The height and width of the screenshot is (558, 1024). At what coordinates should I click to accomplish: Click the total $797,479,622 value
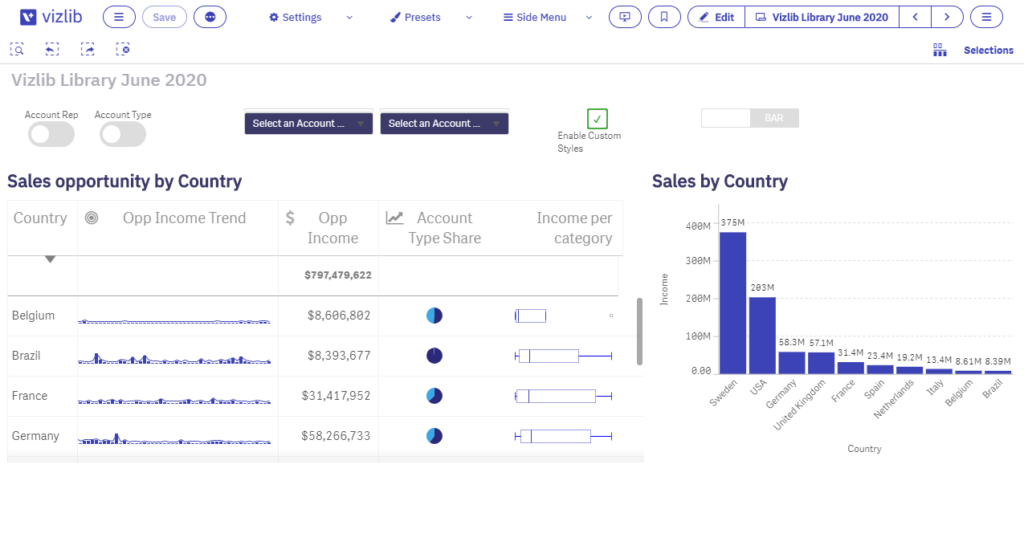click(x=338, y=275)
